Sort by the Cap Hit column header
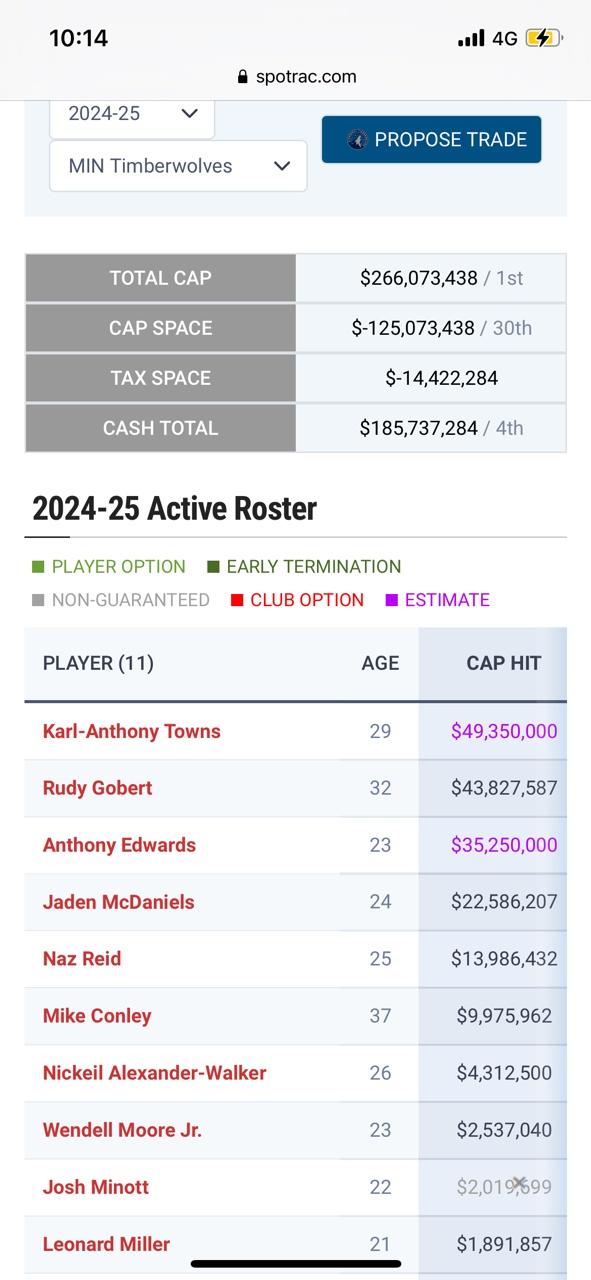The width and height of the screenshot is (591, 1280). point(503,663)
